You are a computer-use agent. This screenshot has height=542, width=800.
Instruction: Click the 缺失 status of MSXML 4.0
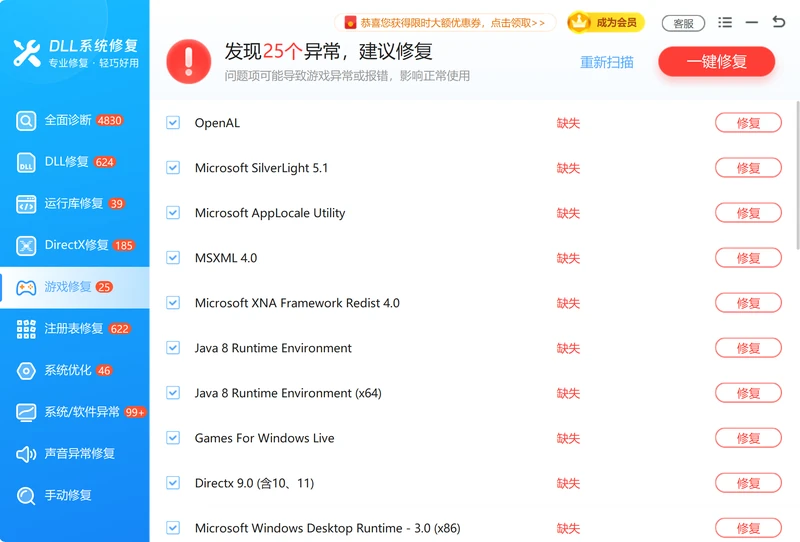(568, 258)
